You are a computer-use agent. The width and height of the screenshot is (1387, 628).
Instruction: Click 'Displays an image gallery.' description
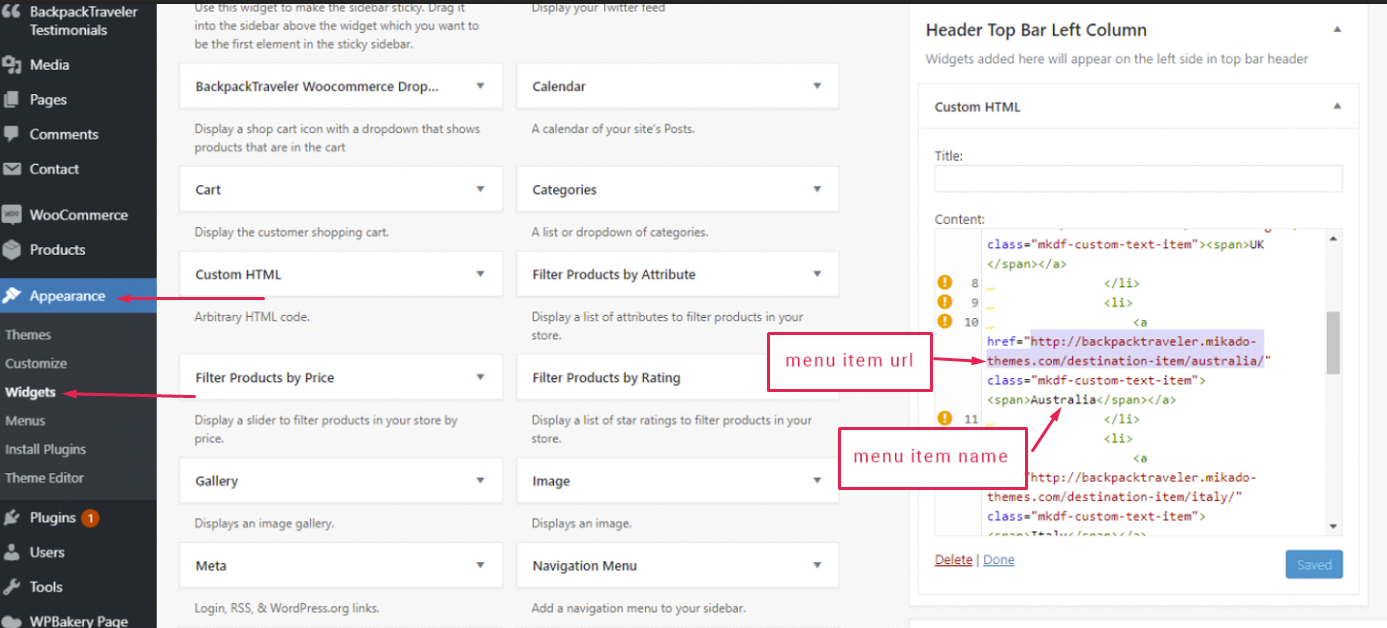[x=264, y=523]
